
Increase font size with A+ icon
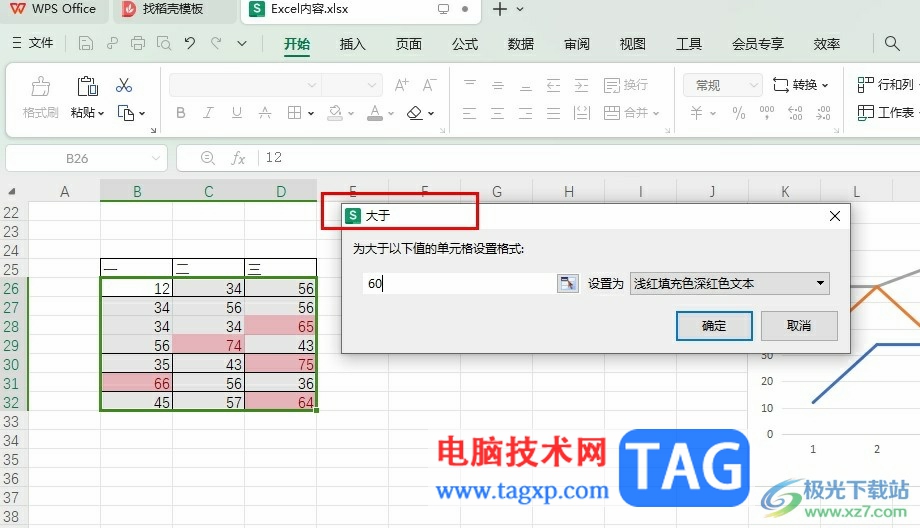(x=401, y=86)
